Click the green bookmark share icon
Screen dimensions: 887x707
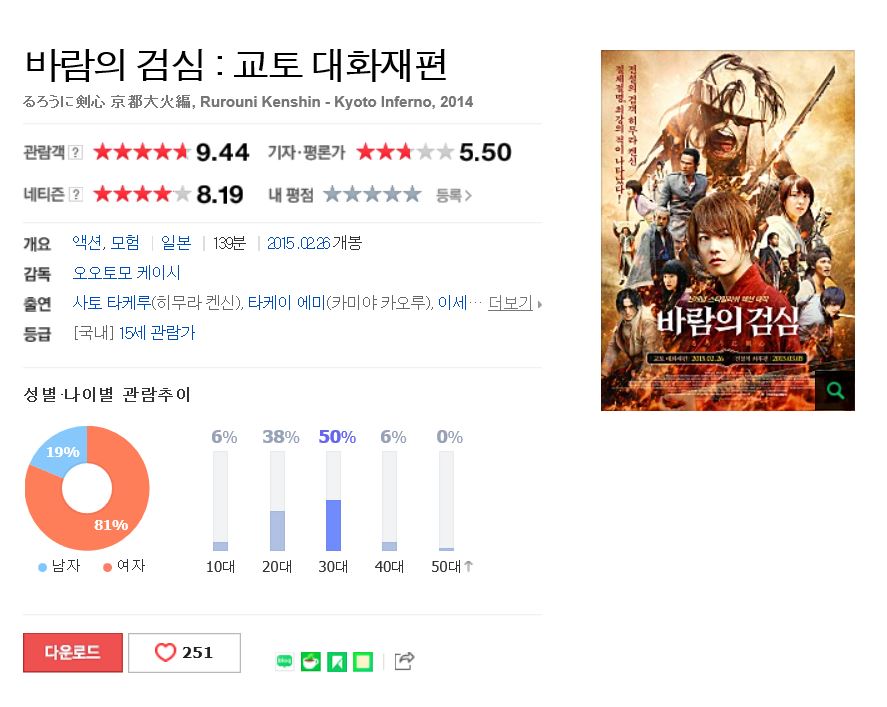point(337,661)
